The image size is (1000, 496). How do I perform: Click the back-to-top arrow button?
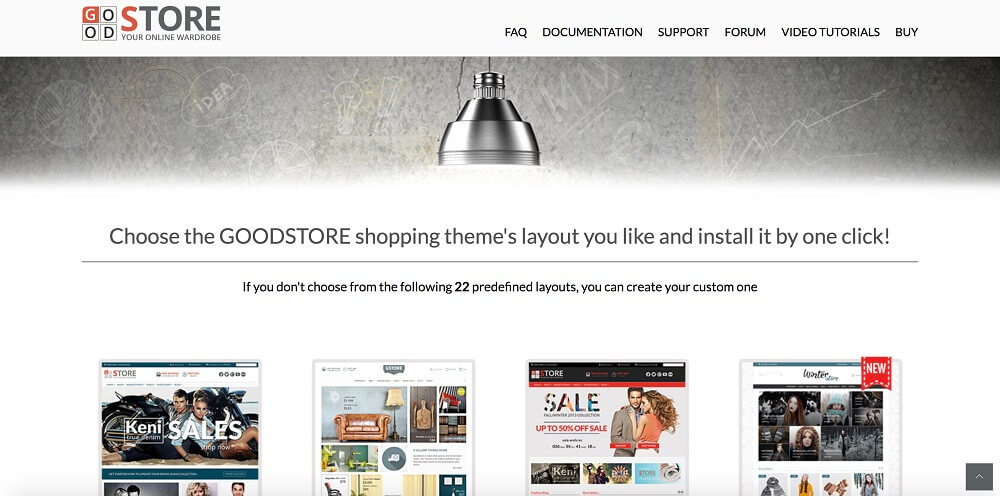click(979, 476)
